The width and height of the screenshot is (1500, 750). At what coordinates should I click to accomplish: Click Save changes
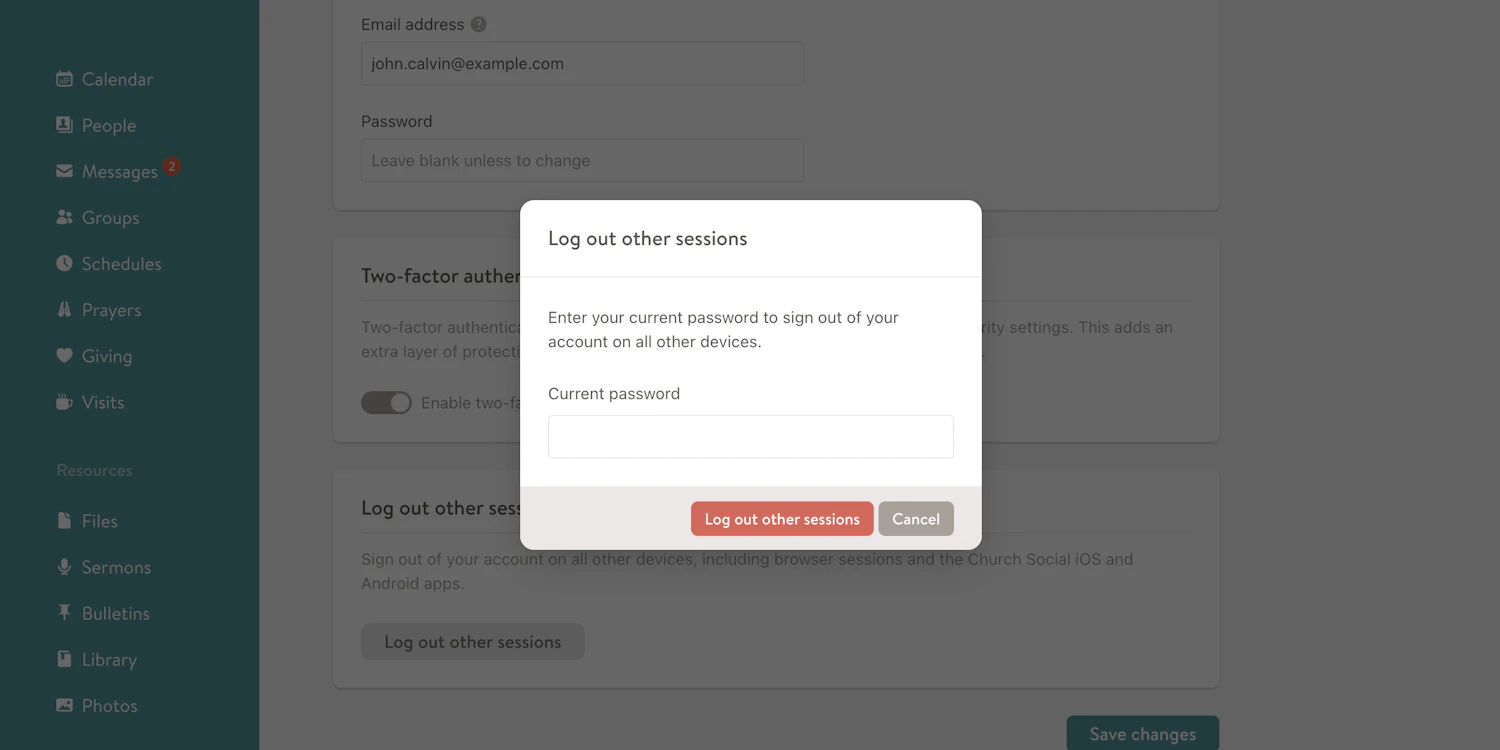(x=1142, y=733)
